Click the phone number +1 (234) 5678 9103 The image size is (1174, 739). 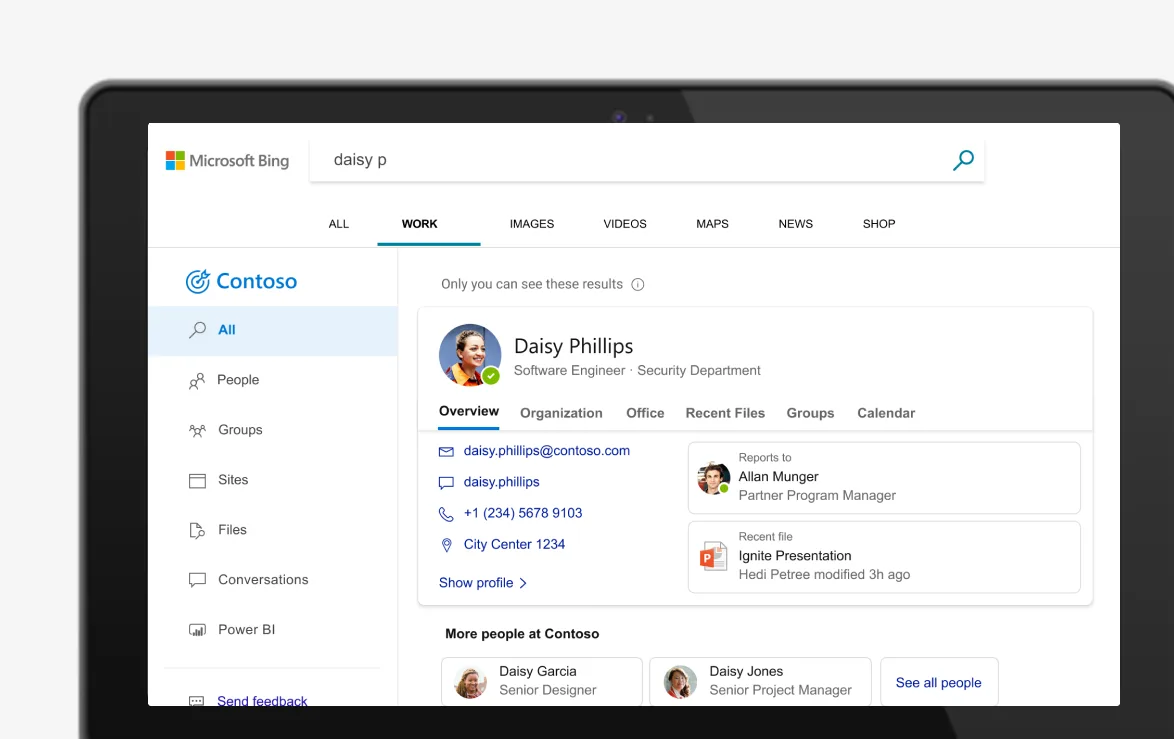523,514
